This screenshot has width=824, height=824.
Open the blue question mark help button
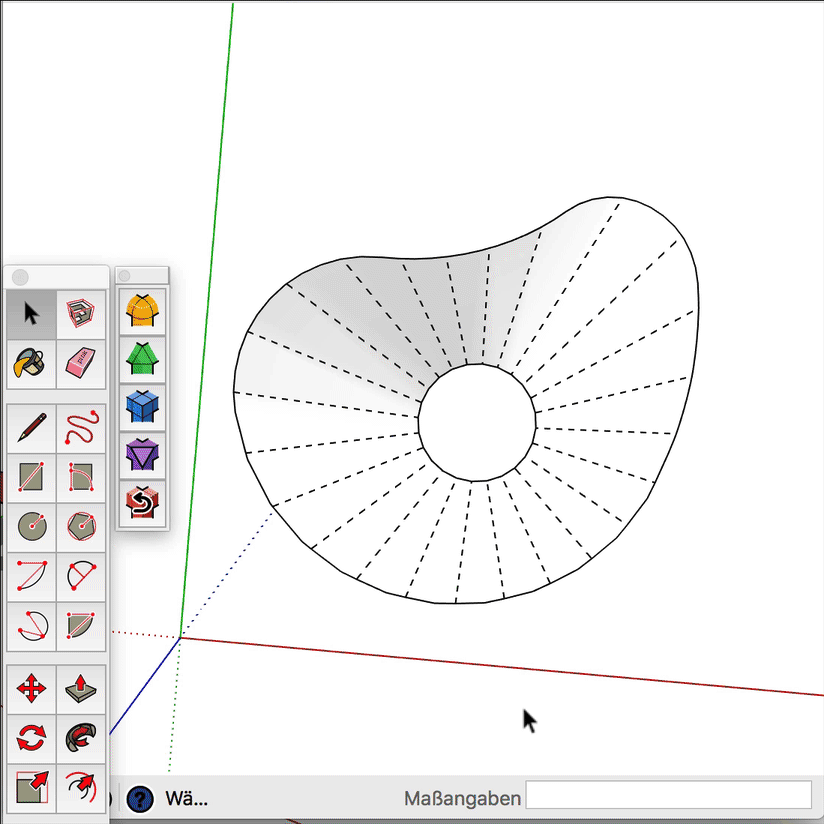(140, 799)
